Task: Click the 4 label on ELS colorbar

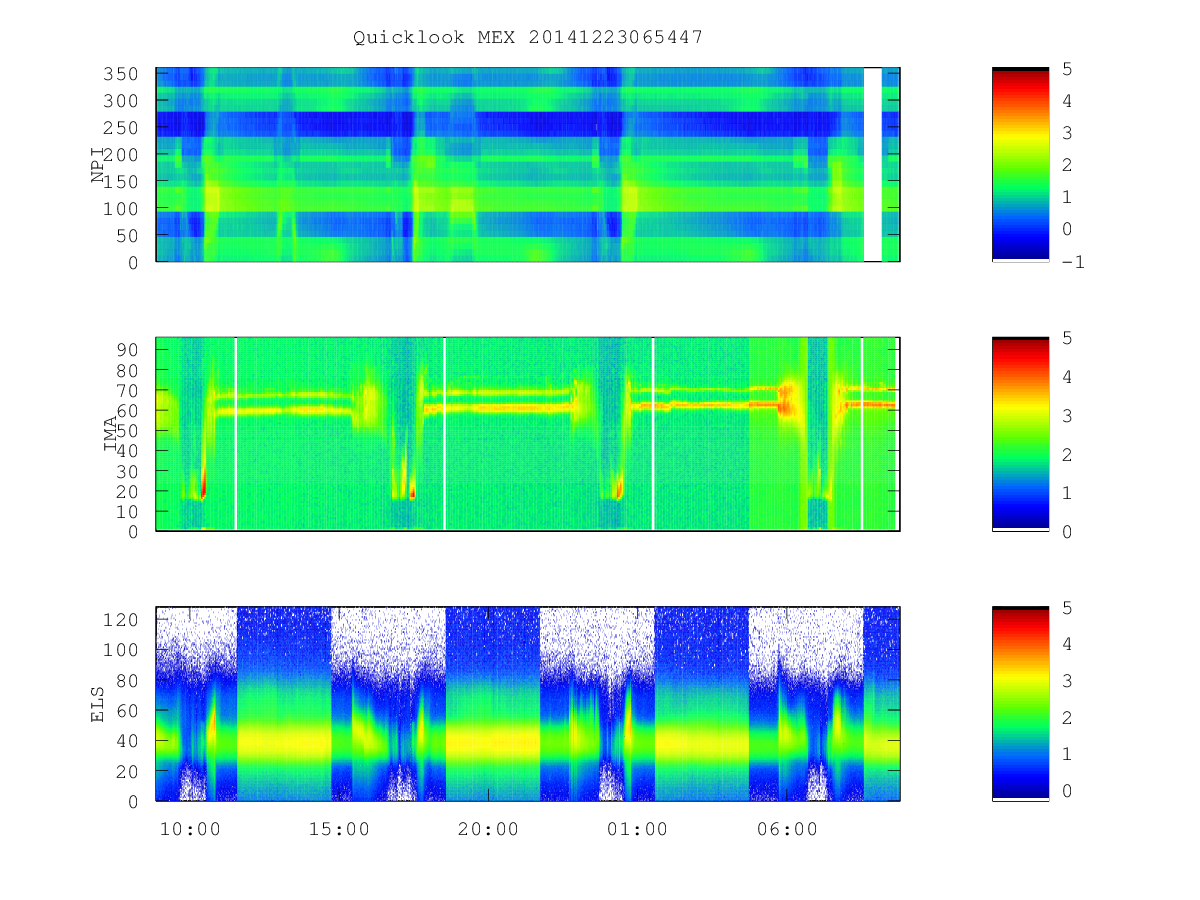Action: [x=1068, y=644]
